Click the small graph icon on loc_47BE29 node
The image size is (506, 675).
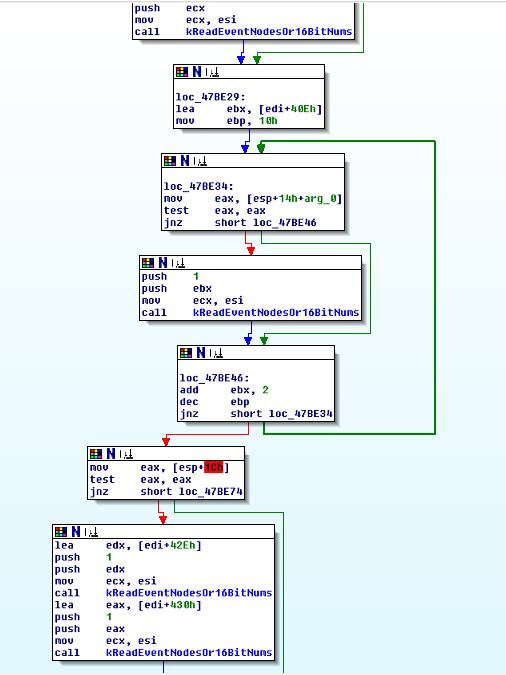[212, 72]
